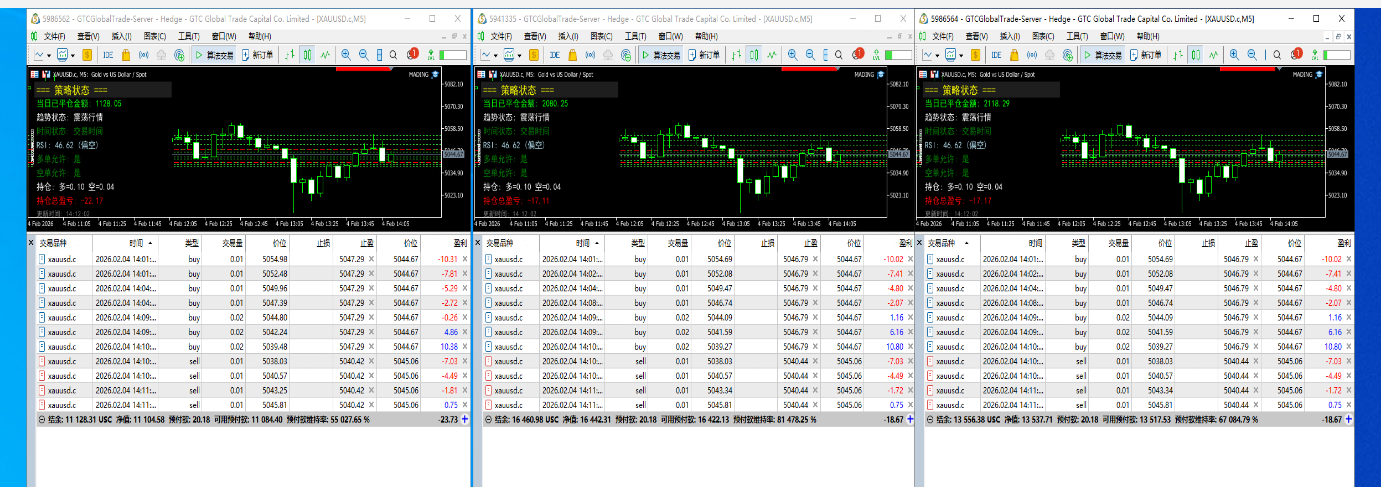
Task: Zoom in chart in 5941335 window
Action: pos(793,55)
